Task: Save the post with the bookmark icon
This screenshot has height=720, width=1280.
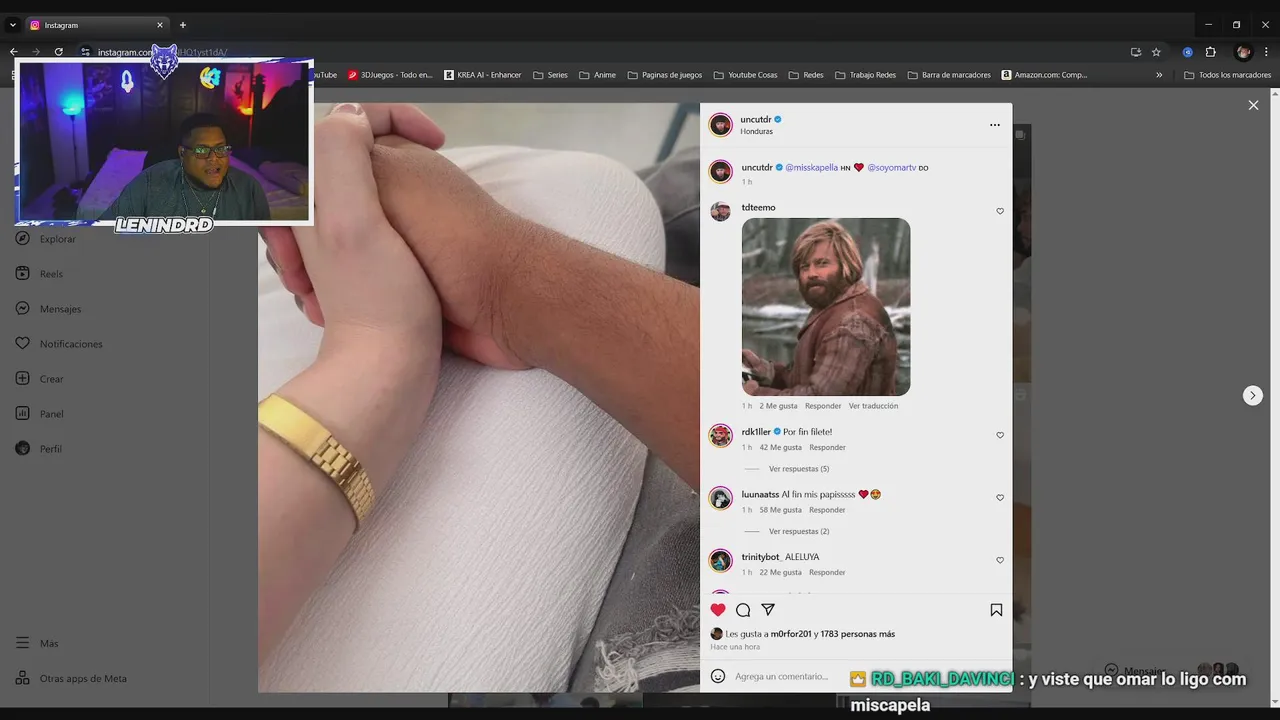Action: [996, 610]
